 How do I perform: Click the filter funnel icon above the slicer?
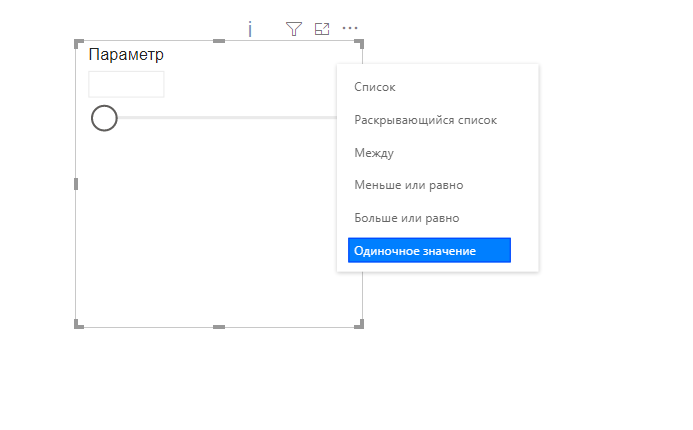[294, 29]
